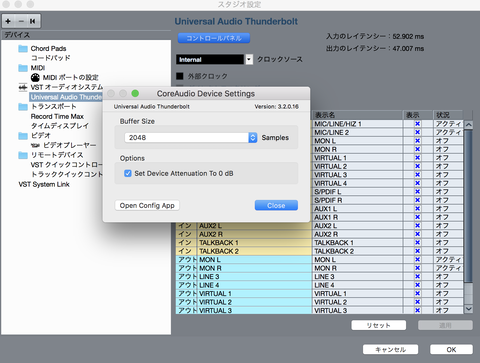Click the remove device minus icon
This screenshot has height=363, width=480.
[x=21, y=21]
